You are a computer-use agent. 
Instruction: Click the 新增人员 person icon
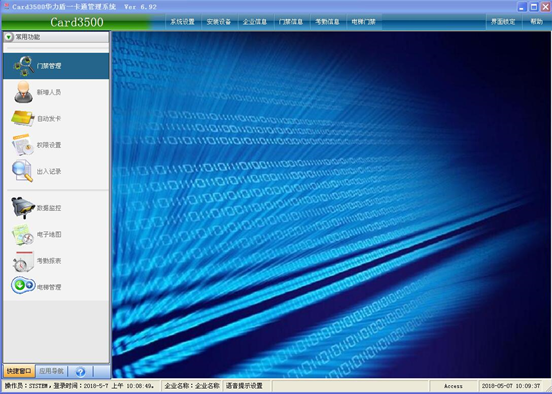(23, 92)
